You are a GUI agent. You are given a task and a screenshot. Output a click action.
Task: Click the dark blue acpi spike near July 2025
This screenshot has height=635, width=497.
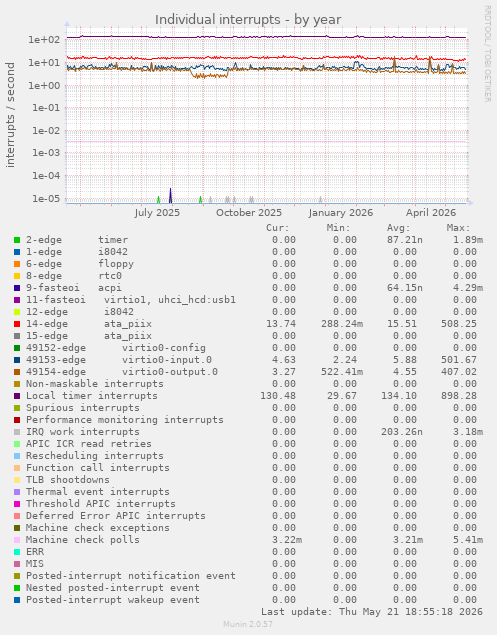pyautogui.click(x=171, y=196)
